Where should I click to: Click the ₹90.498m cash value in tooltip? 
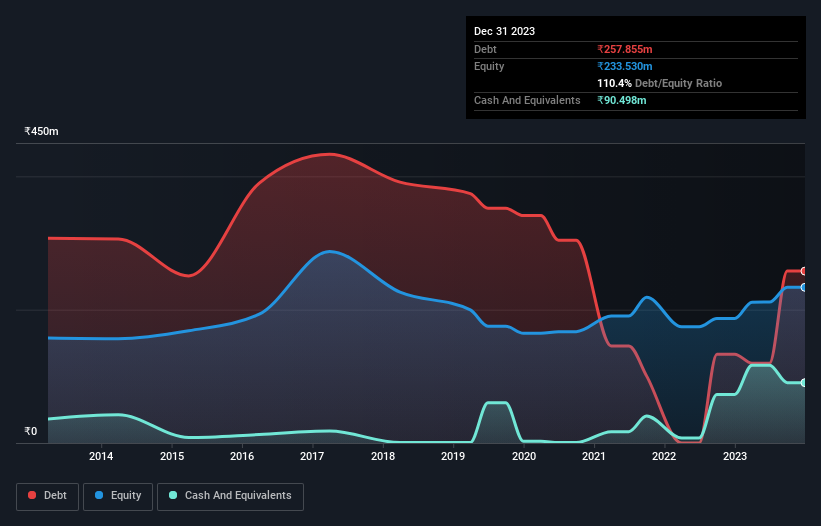tap(622, 100)
